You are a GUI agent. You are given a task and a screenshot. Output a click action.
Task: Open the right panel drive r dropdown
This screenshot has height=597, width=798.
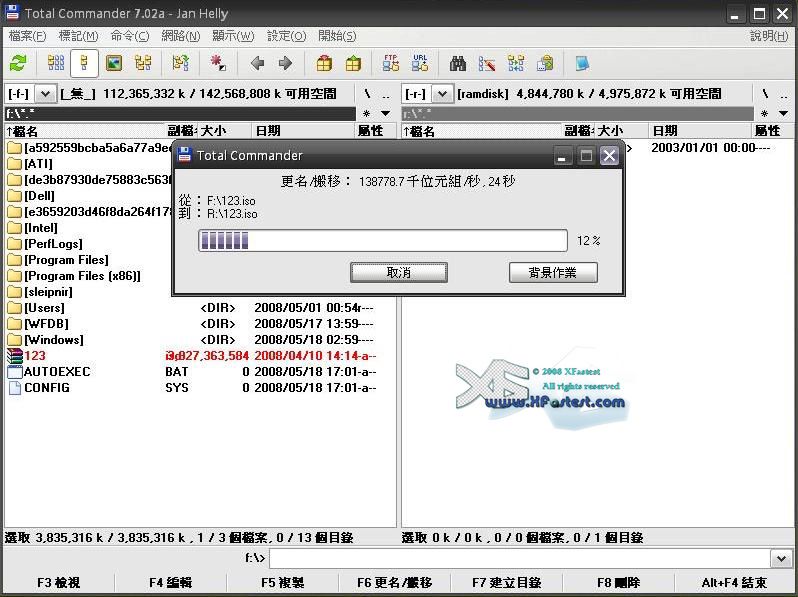[x=442, y=94]
